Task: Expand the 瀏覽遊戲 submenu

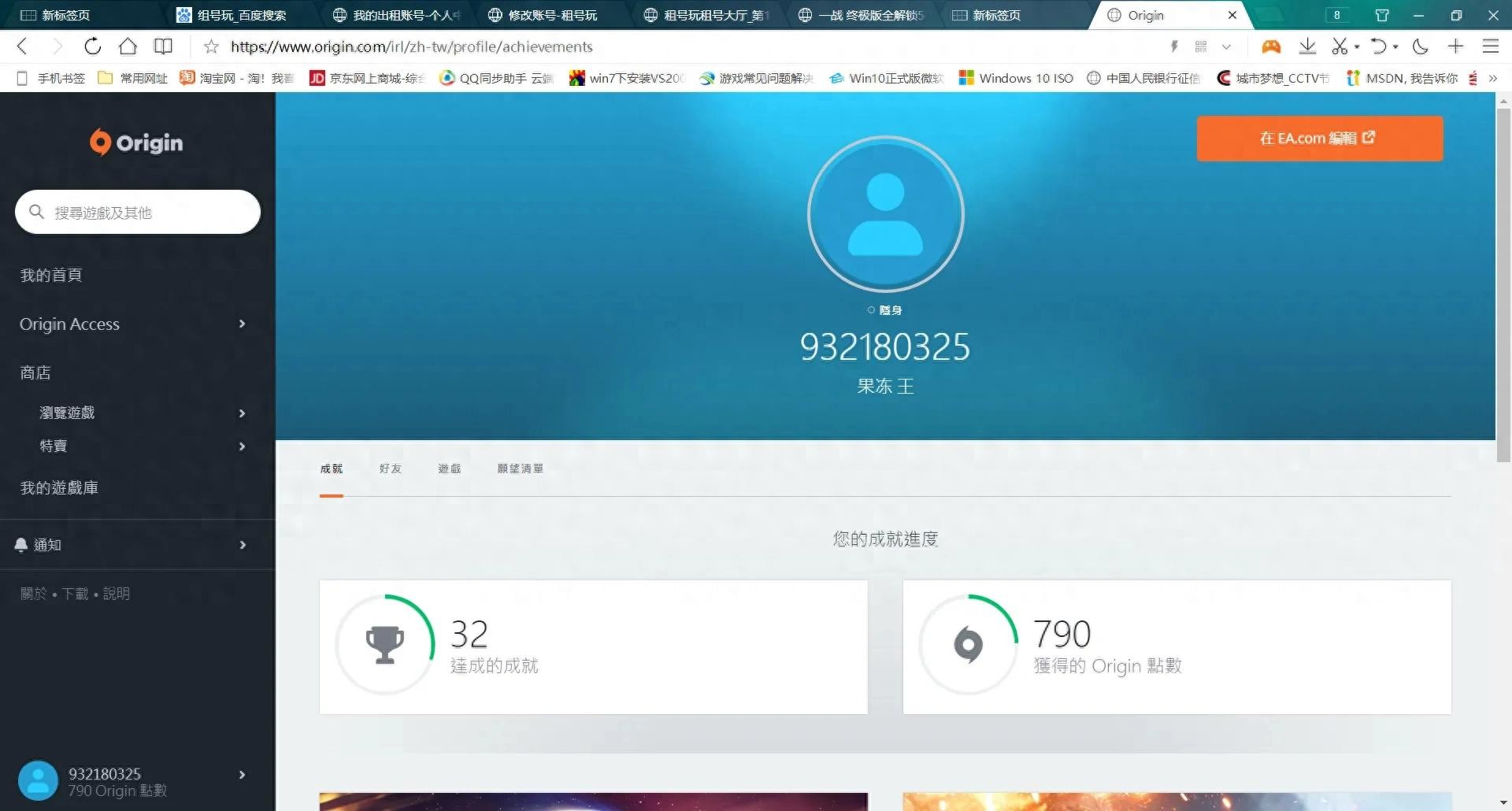Action: coord(142,413)
